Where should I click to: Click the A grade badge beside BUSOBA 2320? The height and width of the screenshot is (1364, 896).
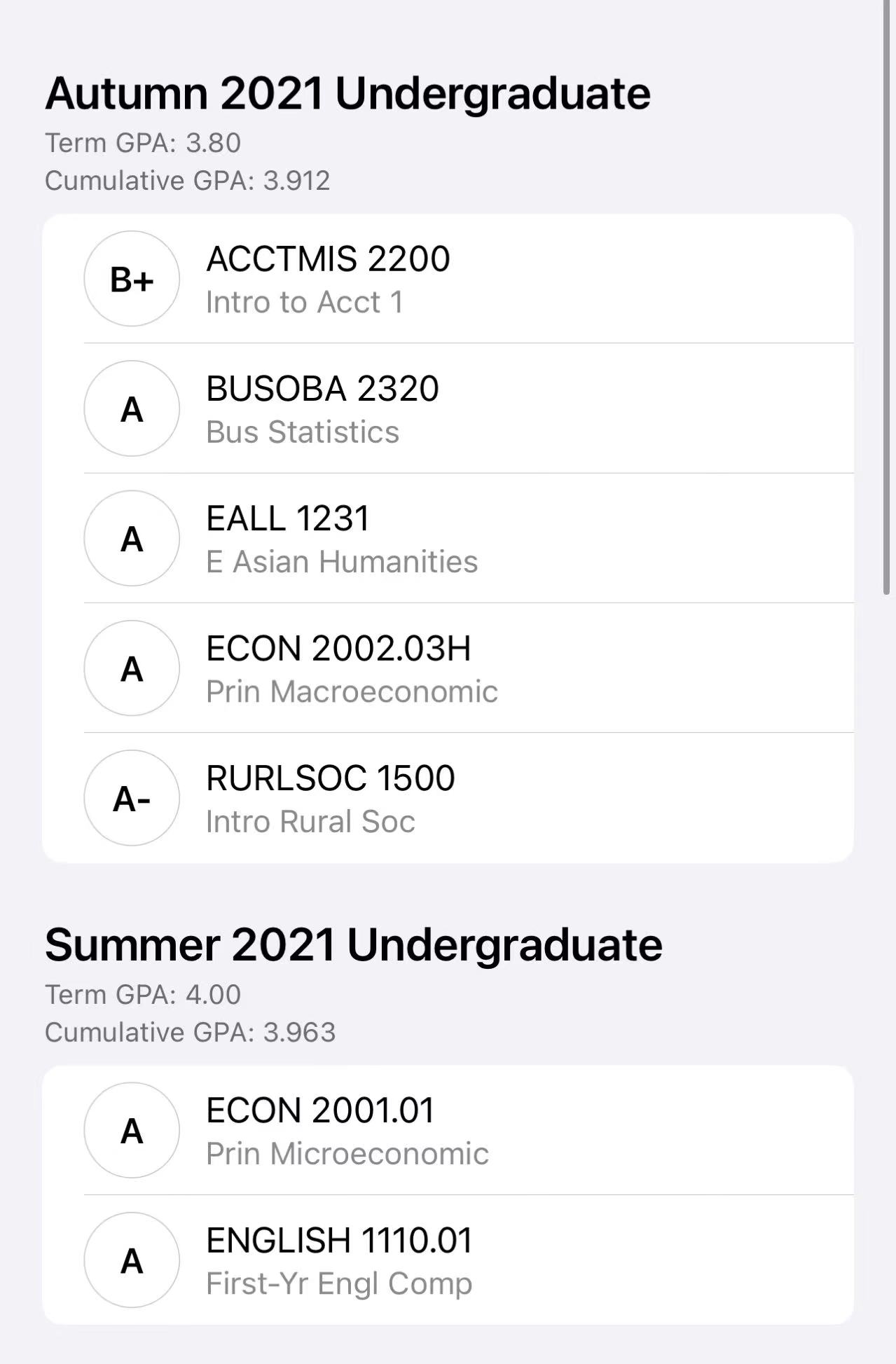click(x=132, y=409)
